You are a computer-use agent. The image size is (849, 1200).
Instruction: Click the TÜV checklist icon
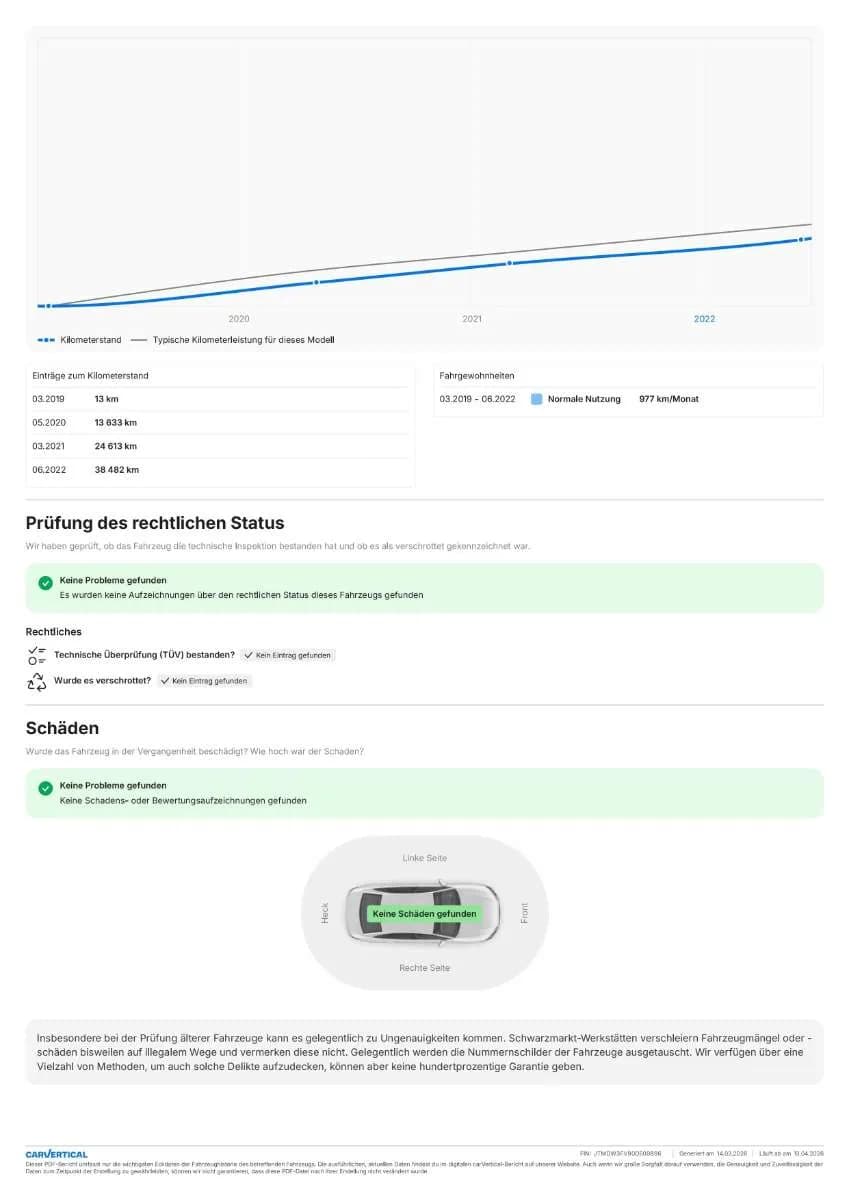click(37, 656)
